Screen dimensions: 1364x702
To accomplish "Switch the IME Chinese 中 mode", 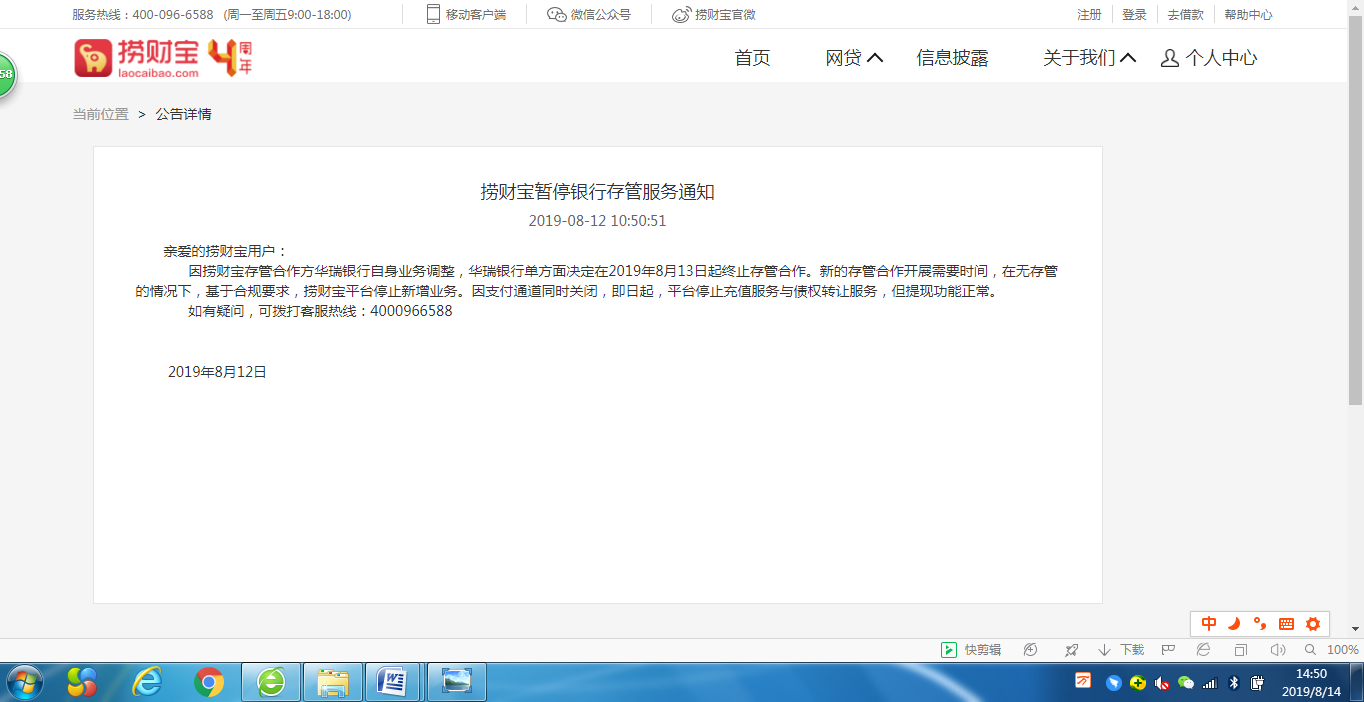I will pyautogui.click(x=1209, y=623).
